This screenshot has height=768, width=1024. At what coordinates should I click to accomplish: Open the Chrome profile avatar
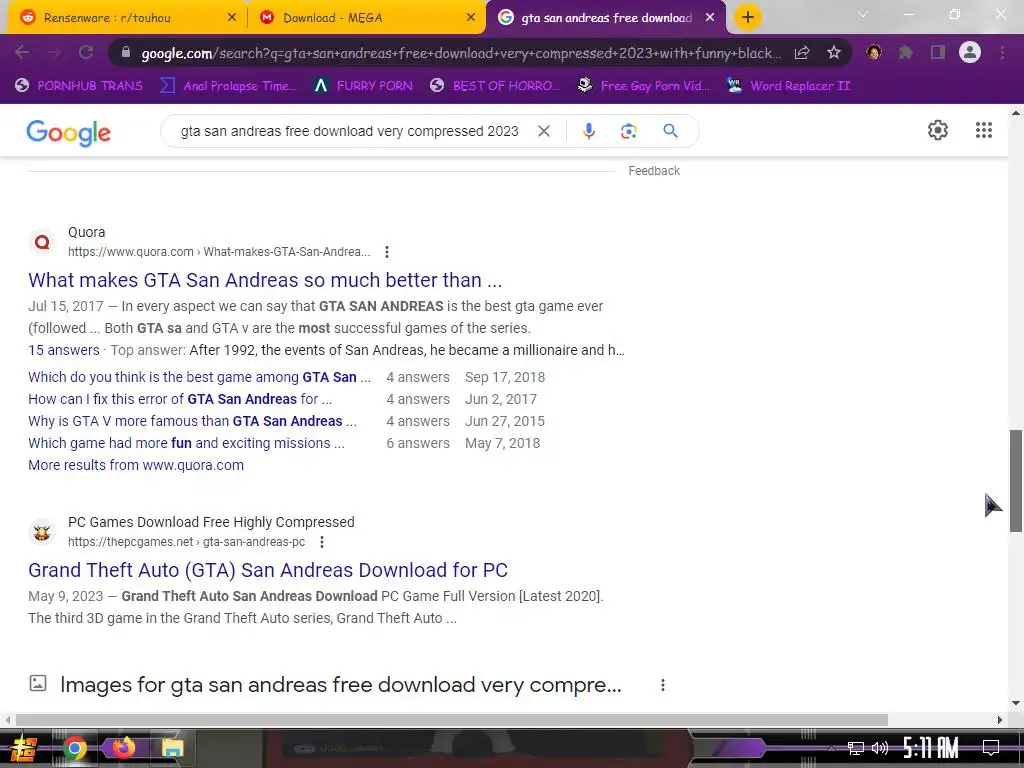point(970,52)
